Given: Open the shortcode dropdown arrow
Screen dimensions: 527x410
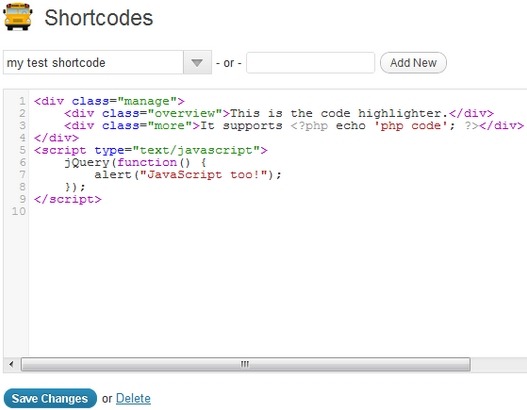Looking at the screenshot, I should coord(197,63).
